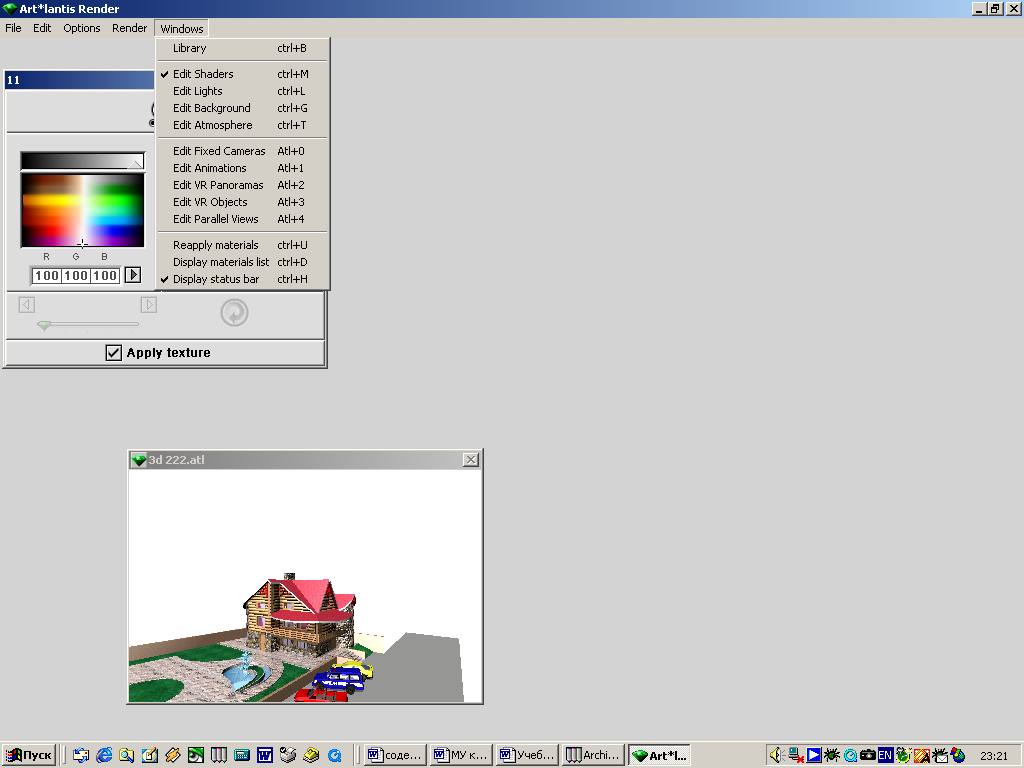Screen dimensions: 1024x768
Task: Click the calculator quick launch icon
Action: 242,755
